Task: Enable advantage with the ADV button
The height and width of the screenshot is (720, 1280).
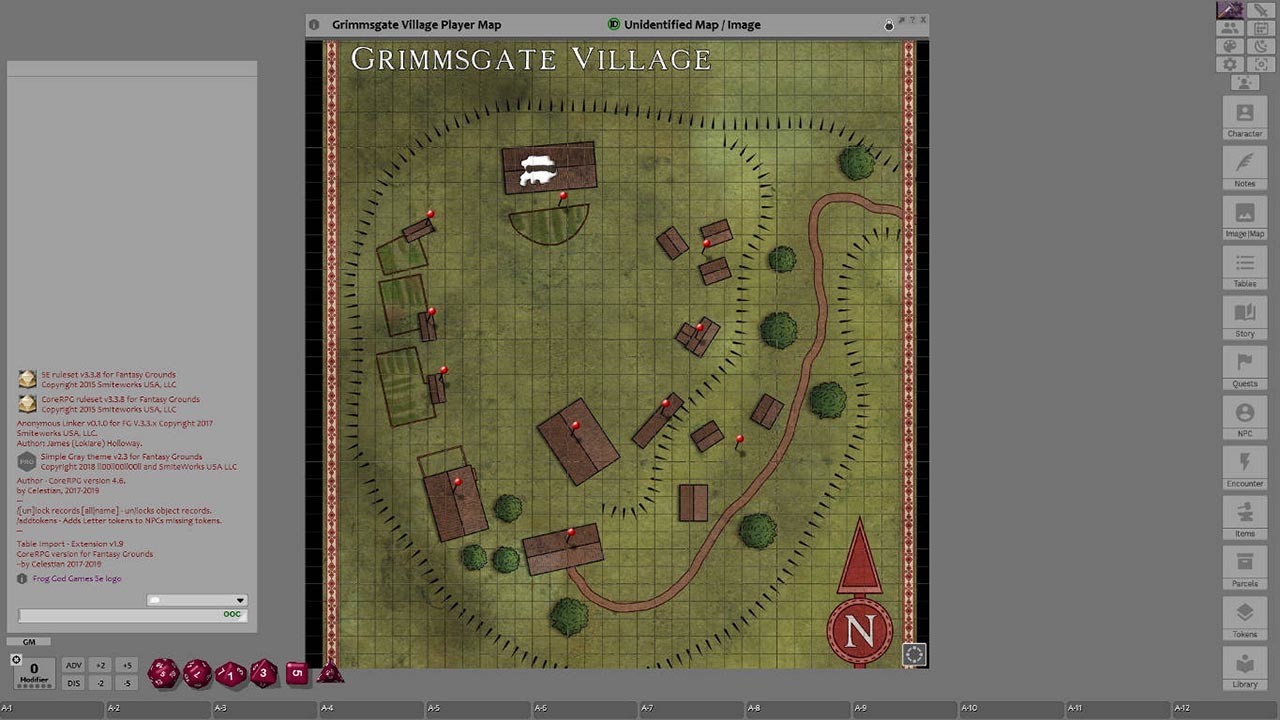Action: (x=73, y=665)
